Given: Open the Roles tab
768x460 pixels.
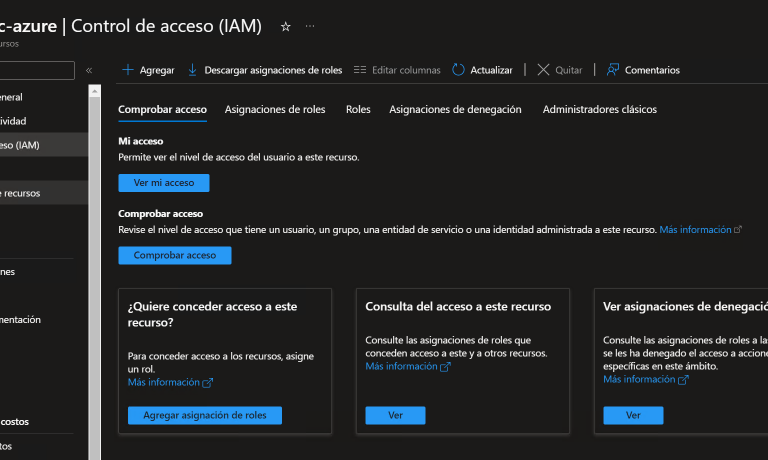Looking at the screenshot, I should tap(357, 110).
